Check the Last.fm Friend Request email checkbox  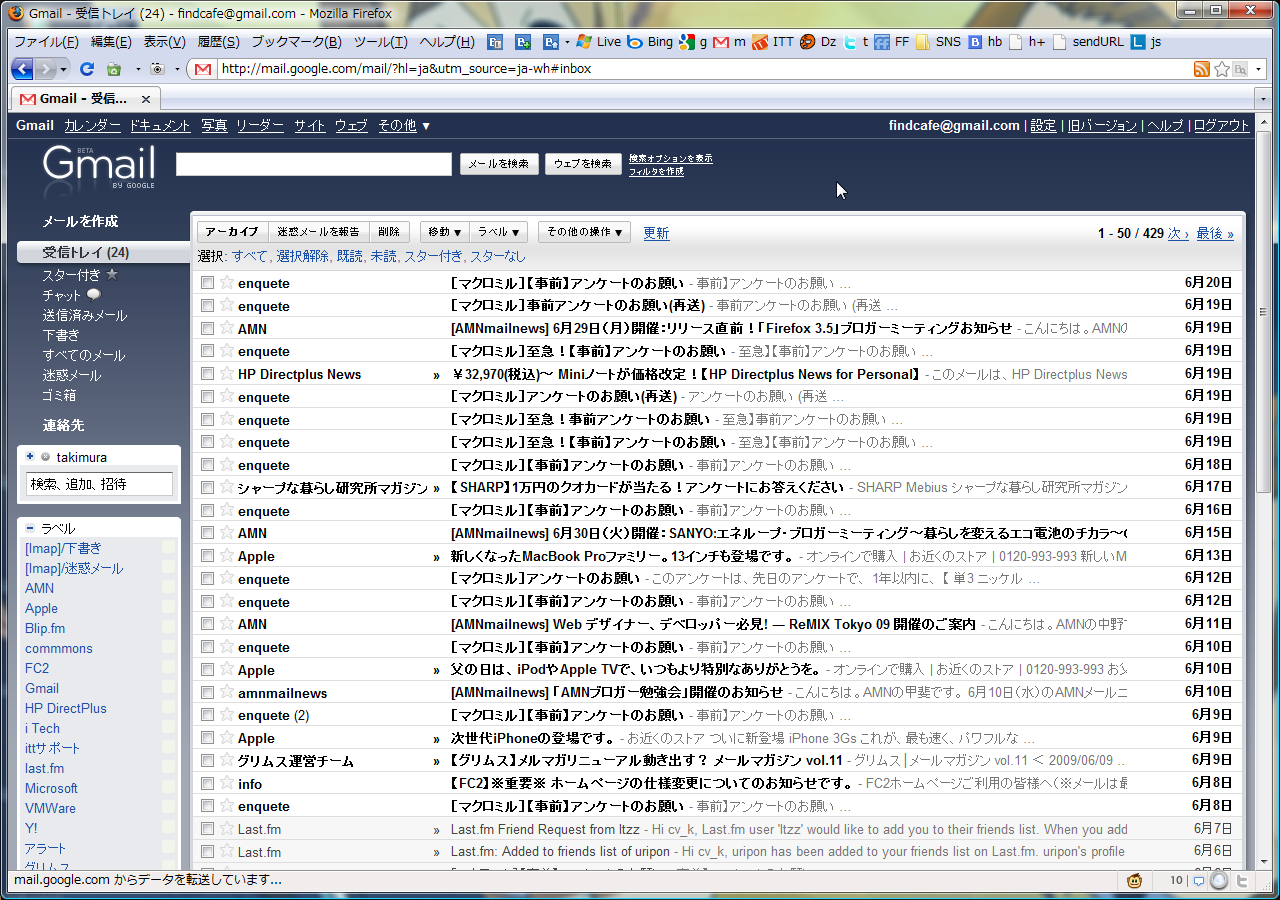[x=208, y=829]
